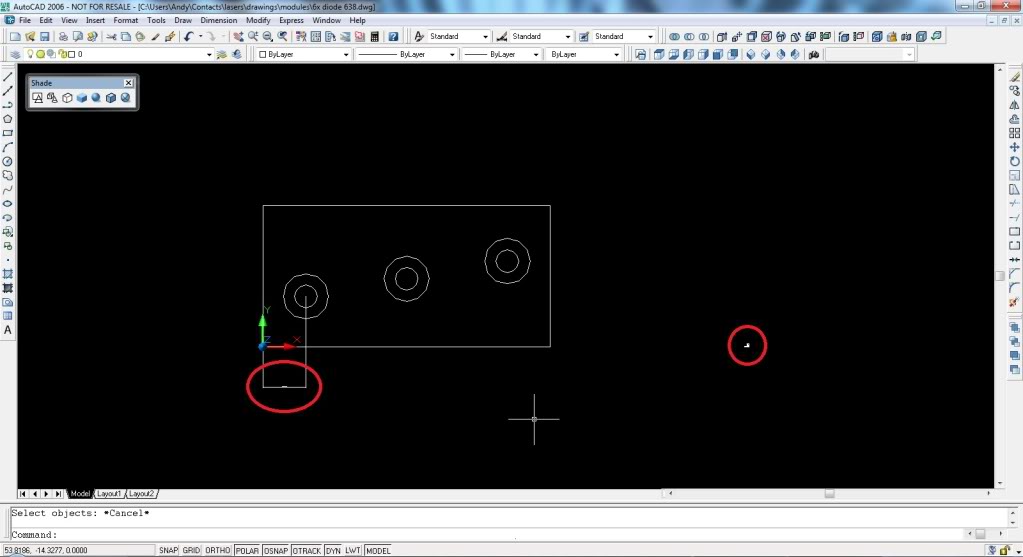This screenshot has height=557, width=1023.
Task: Click the Gouraud Shaded sphere icon
Action: [96, 98]
